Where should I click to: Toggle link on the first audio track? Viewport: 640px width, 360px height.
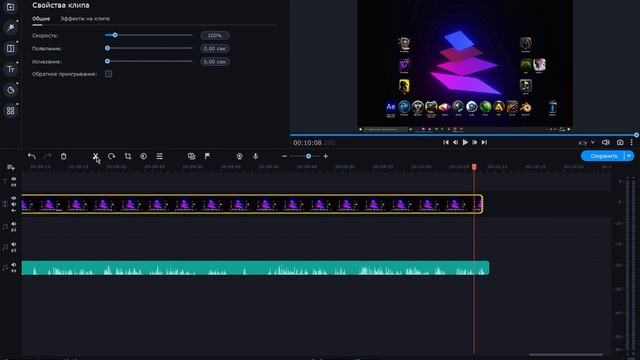pos(13,230)
